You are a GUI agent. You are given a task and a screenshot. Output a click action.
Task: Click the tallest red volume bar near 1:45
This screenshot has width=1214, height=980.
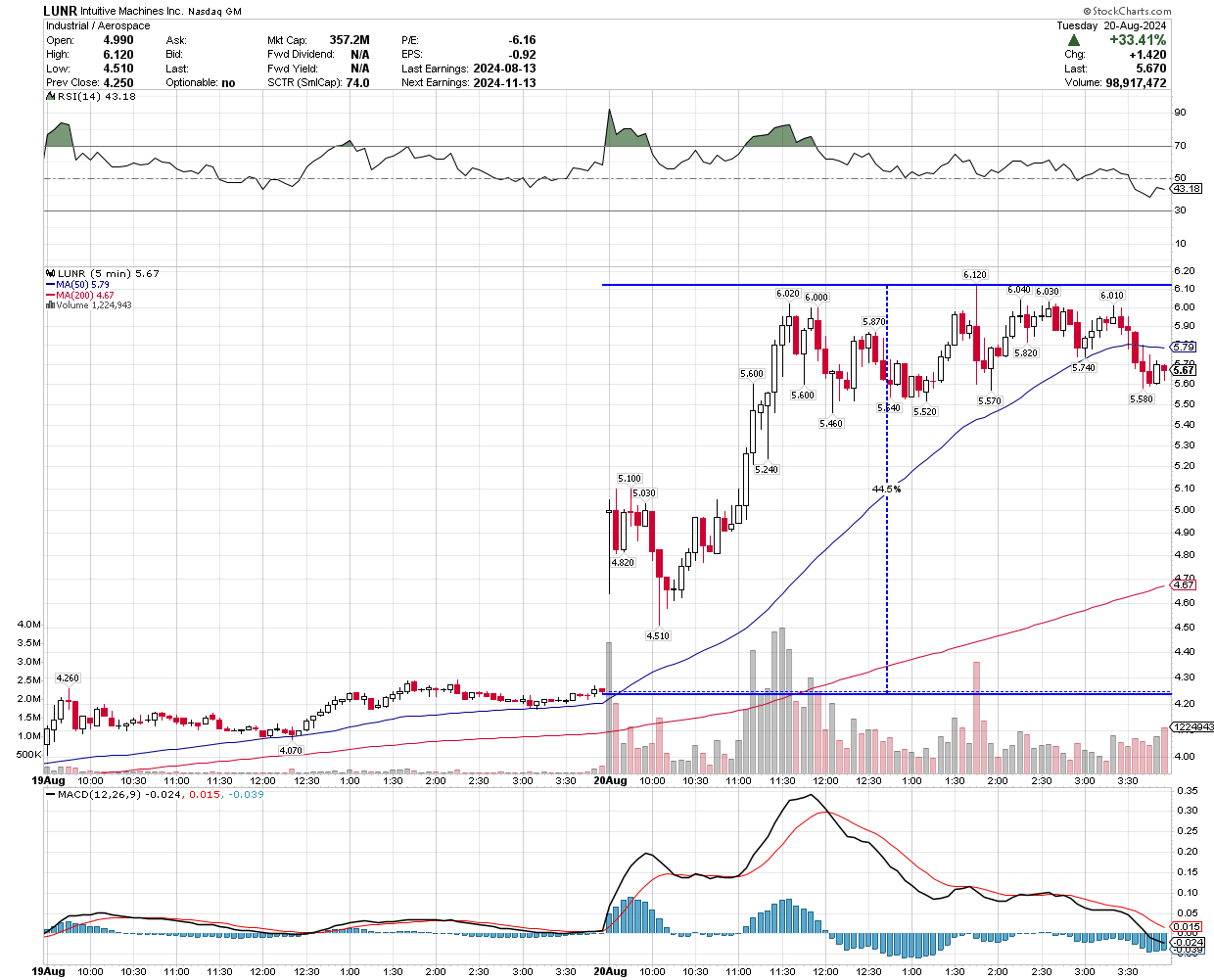pos(976,718)
